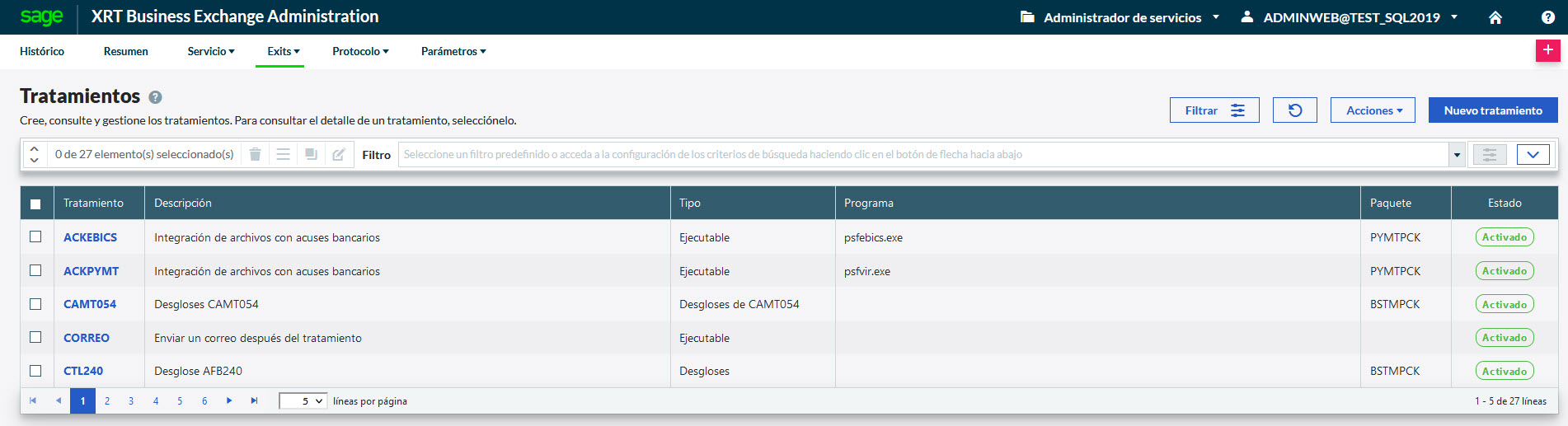Screen dimensions: 1568x426
Task: Click the Tratamientos help icon beside title
Action: 155,97
